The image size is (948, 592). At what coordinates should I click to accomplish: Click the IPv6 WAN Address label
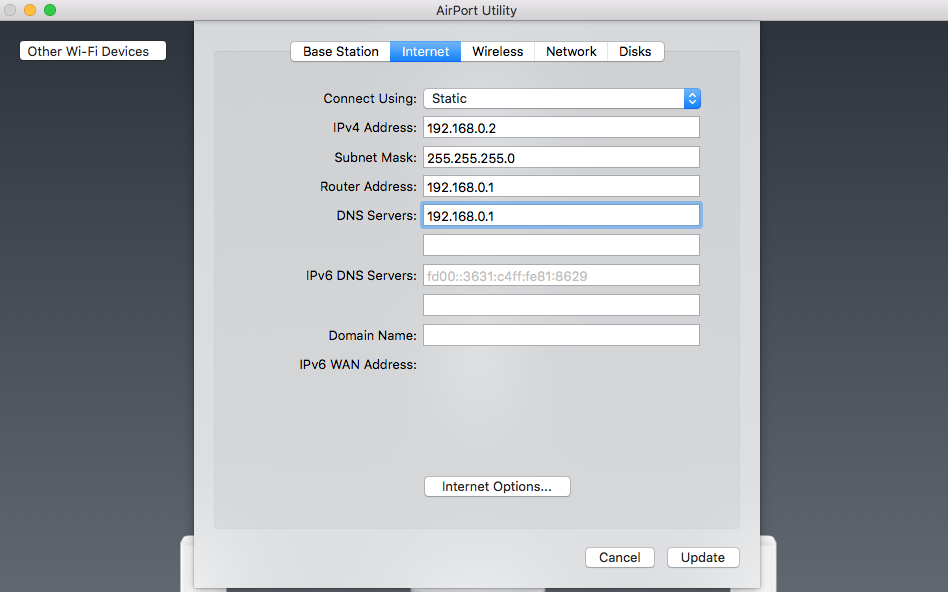coord(358,365)
